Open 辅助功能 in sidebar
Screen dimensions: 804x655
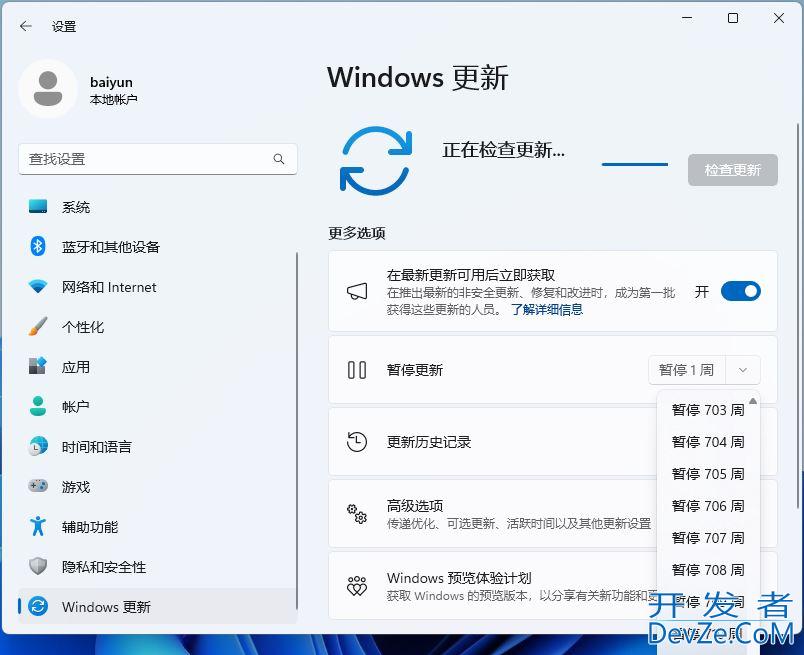pos(156,527)
